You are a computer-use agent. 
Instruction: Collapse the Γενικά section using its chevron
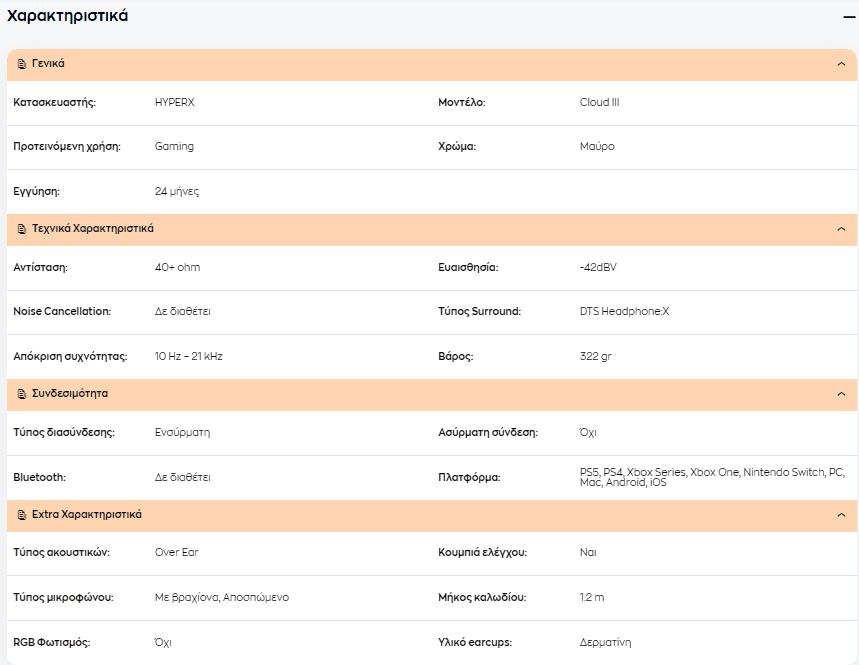pos(841,64)
